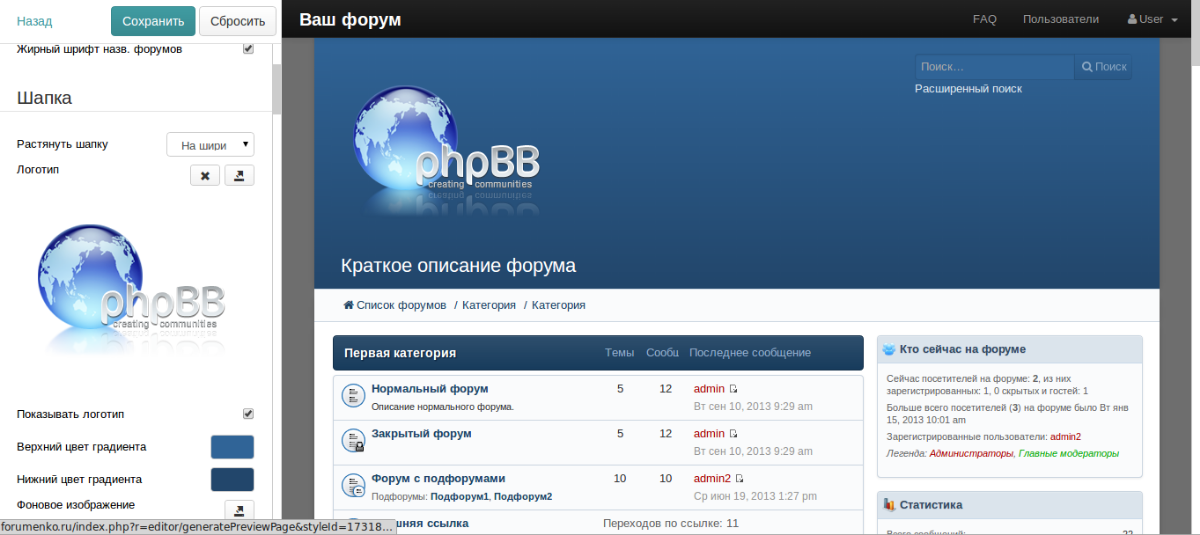This screenshot has width=1200, height=535.
Task: Expand the User account menu
Action: coord(1153,19)
